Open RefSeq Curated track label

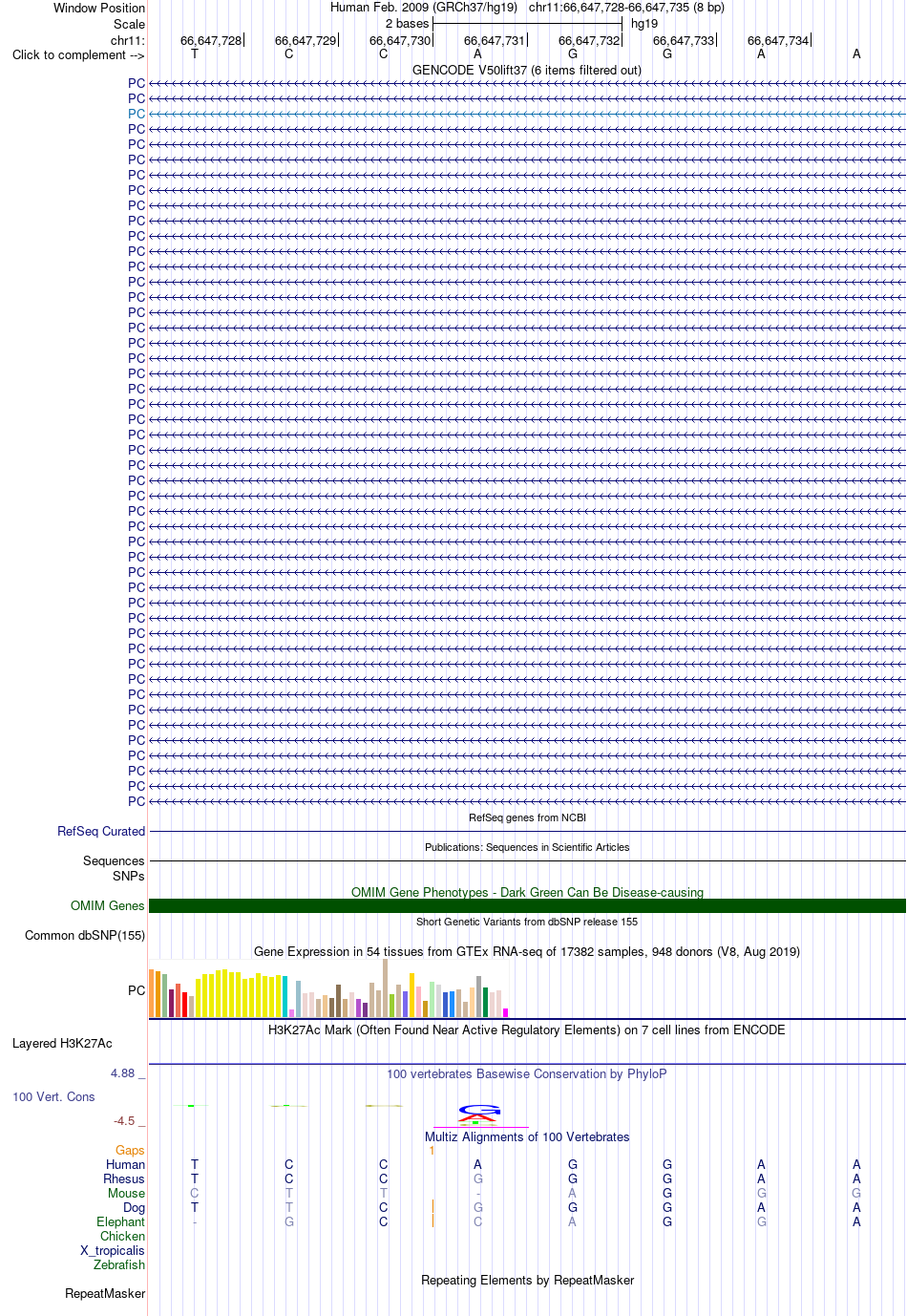tap(101, 831)
